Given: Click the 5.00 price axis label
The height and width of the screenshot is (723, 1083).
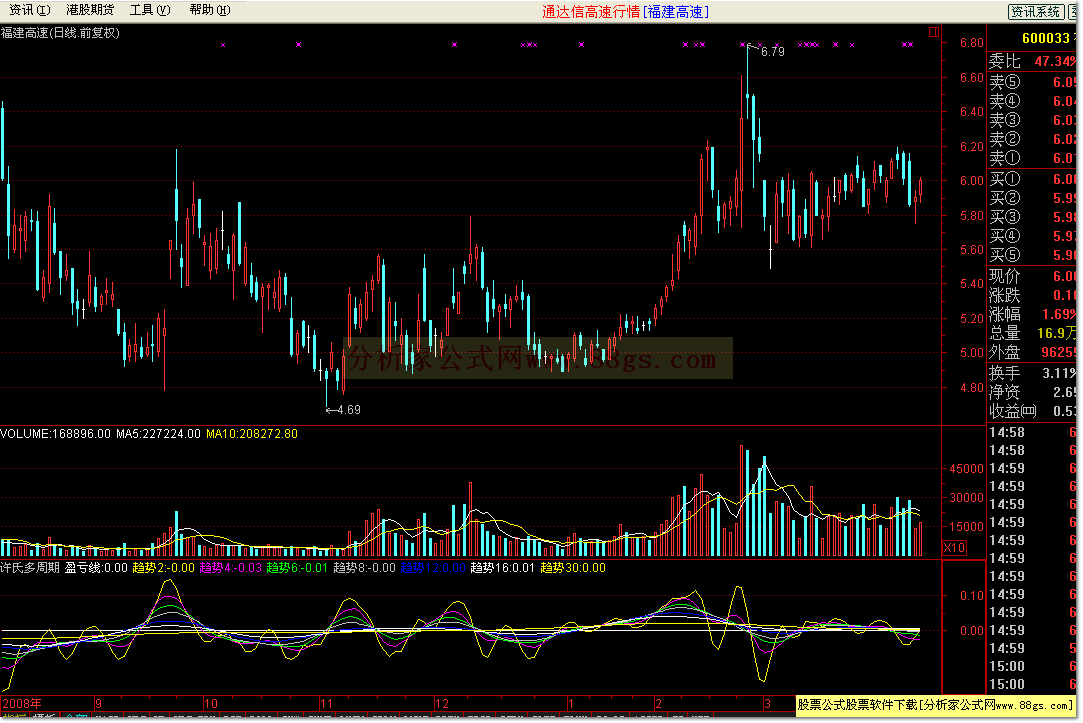Looking at the screenshot, I should click(x=972, y=353).
